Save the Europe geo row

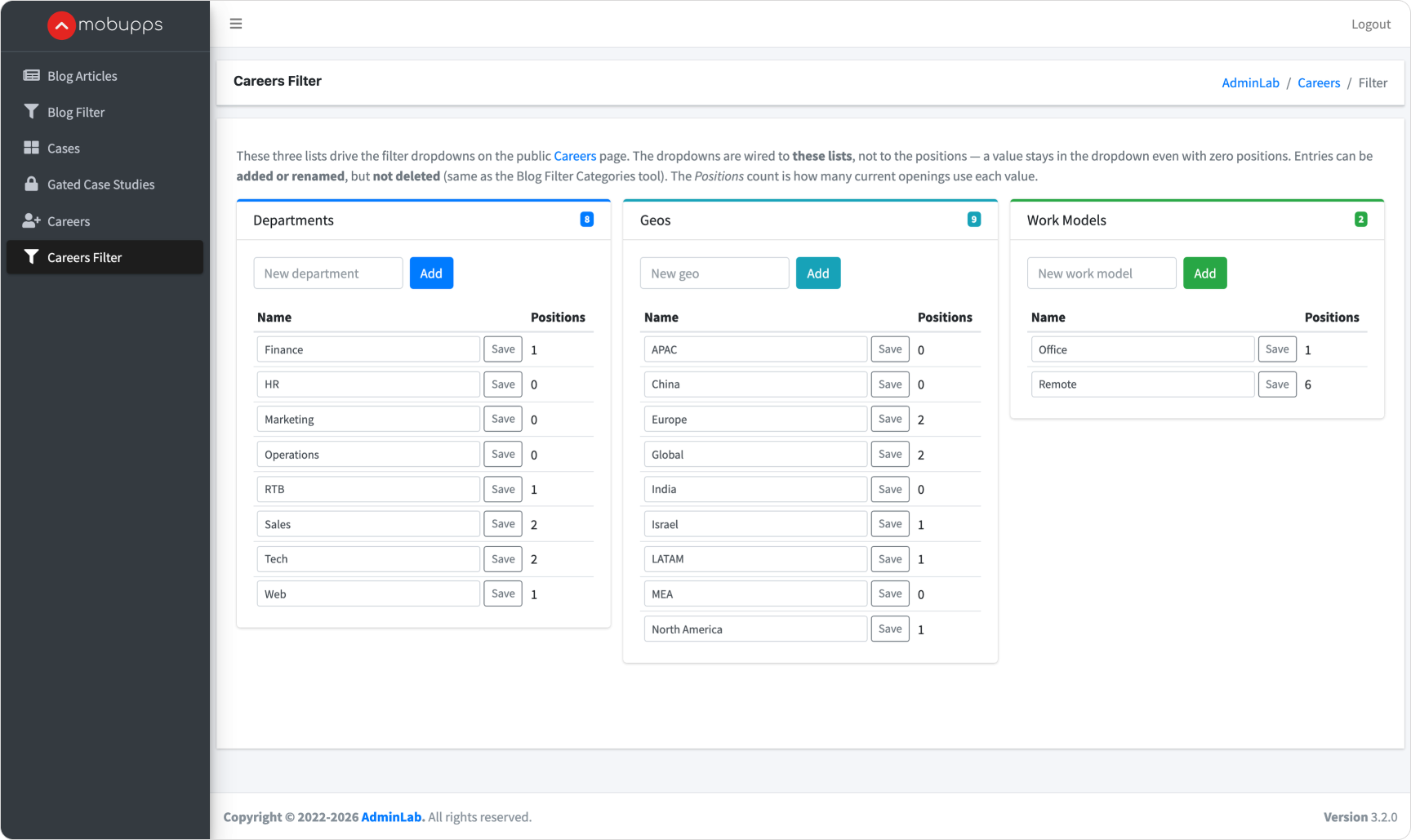pos(890,419)
